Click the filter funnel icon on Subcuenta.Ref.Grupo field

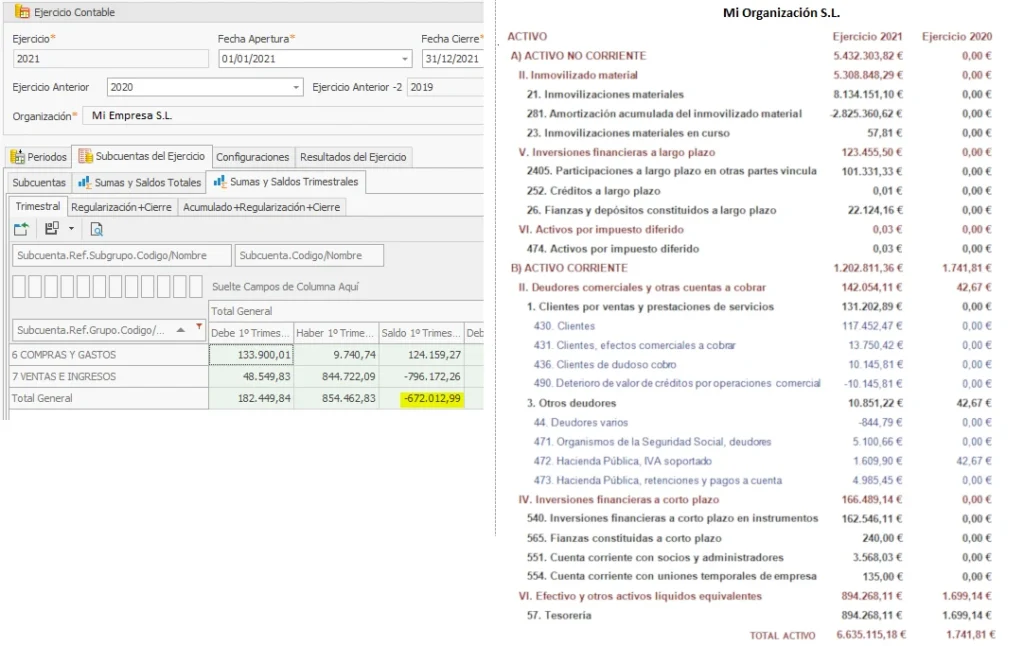(x=199, y=327)
